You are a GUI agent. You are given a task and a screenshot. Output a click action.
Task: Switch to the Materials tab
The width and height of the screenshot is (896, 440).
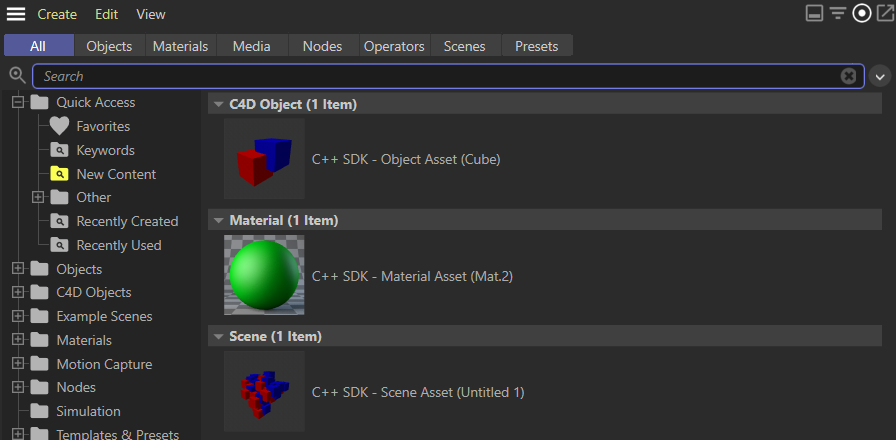tap(180, 46)
